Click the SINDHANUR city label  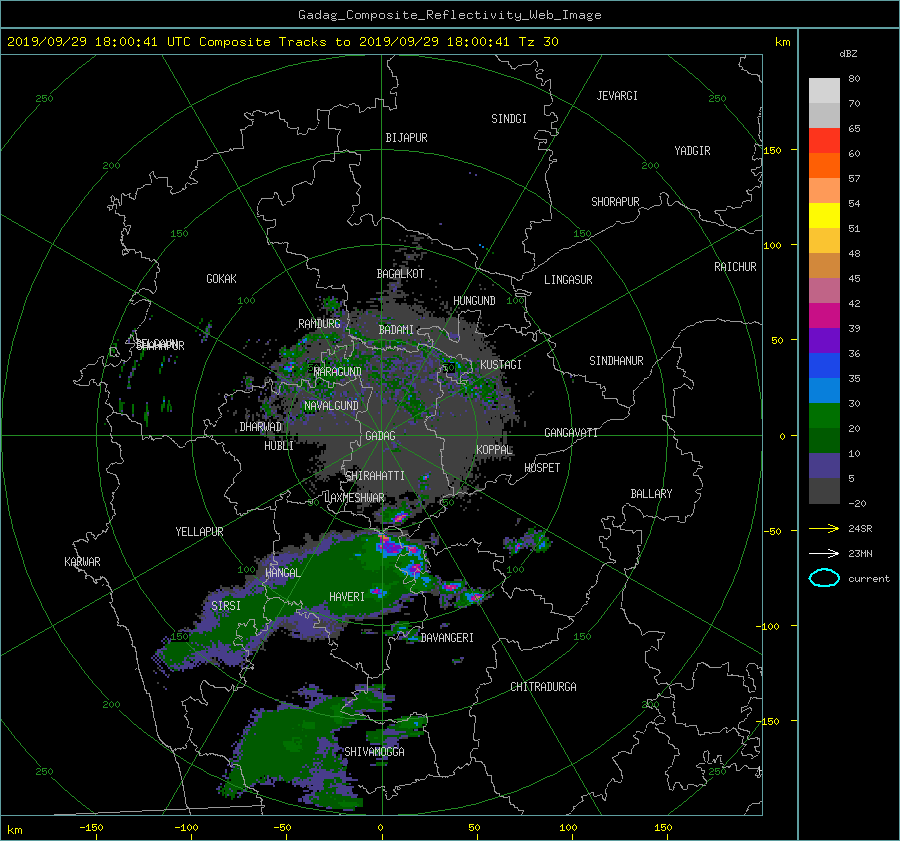pos(616,361)
